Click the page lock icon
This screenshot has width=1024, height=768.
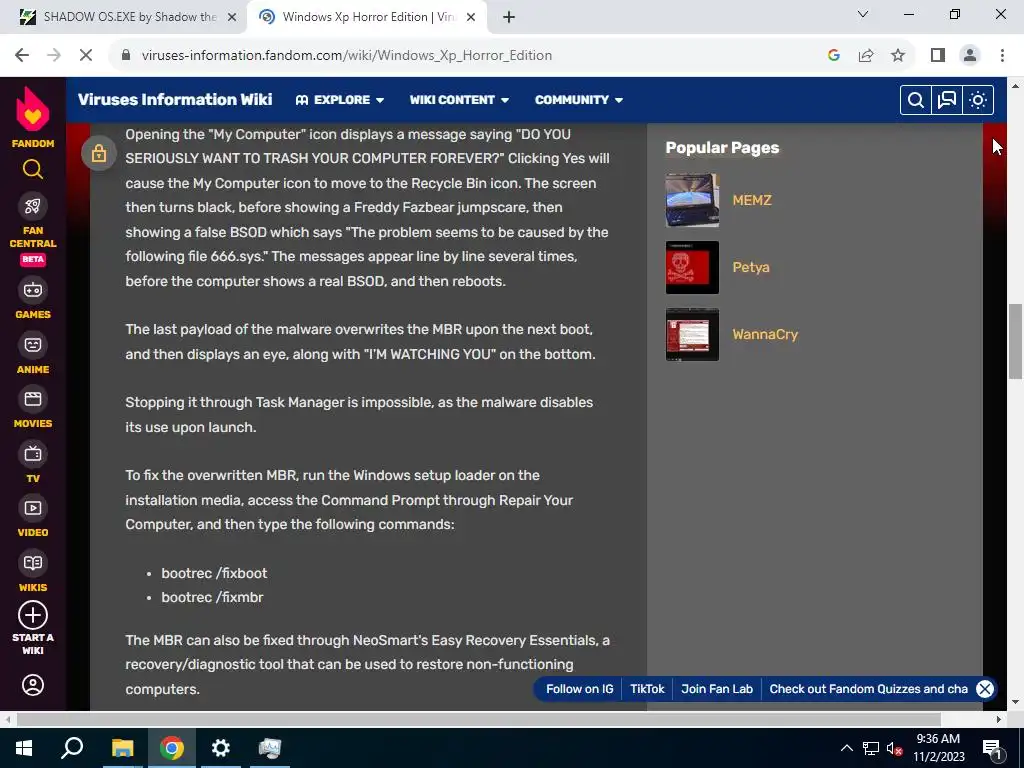pyautogui.click(x=99, y=153)
